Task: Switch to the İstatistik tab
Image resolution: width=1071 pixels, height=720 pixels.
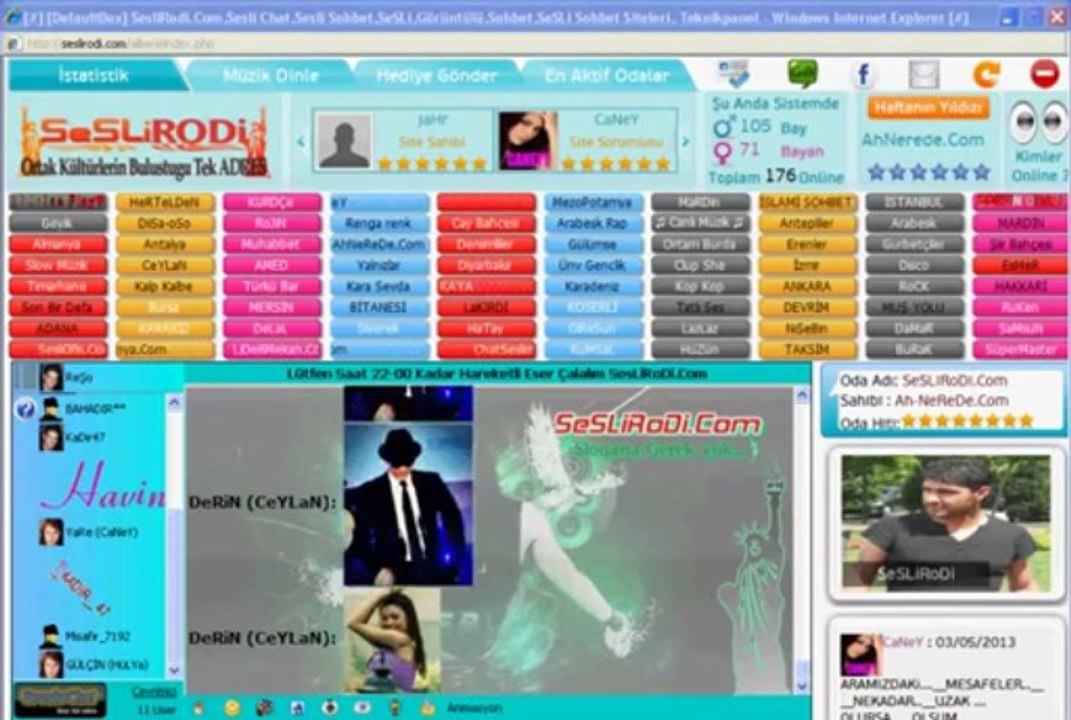Action: pyautogui.click(x=94, y=75)
